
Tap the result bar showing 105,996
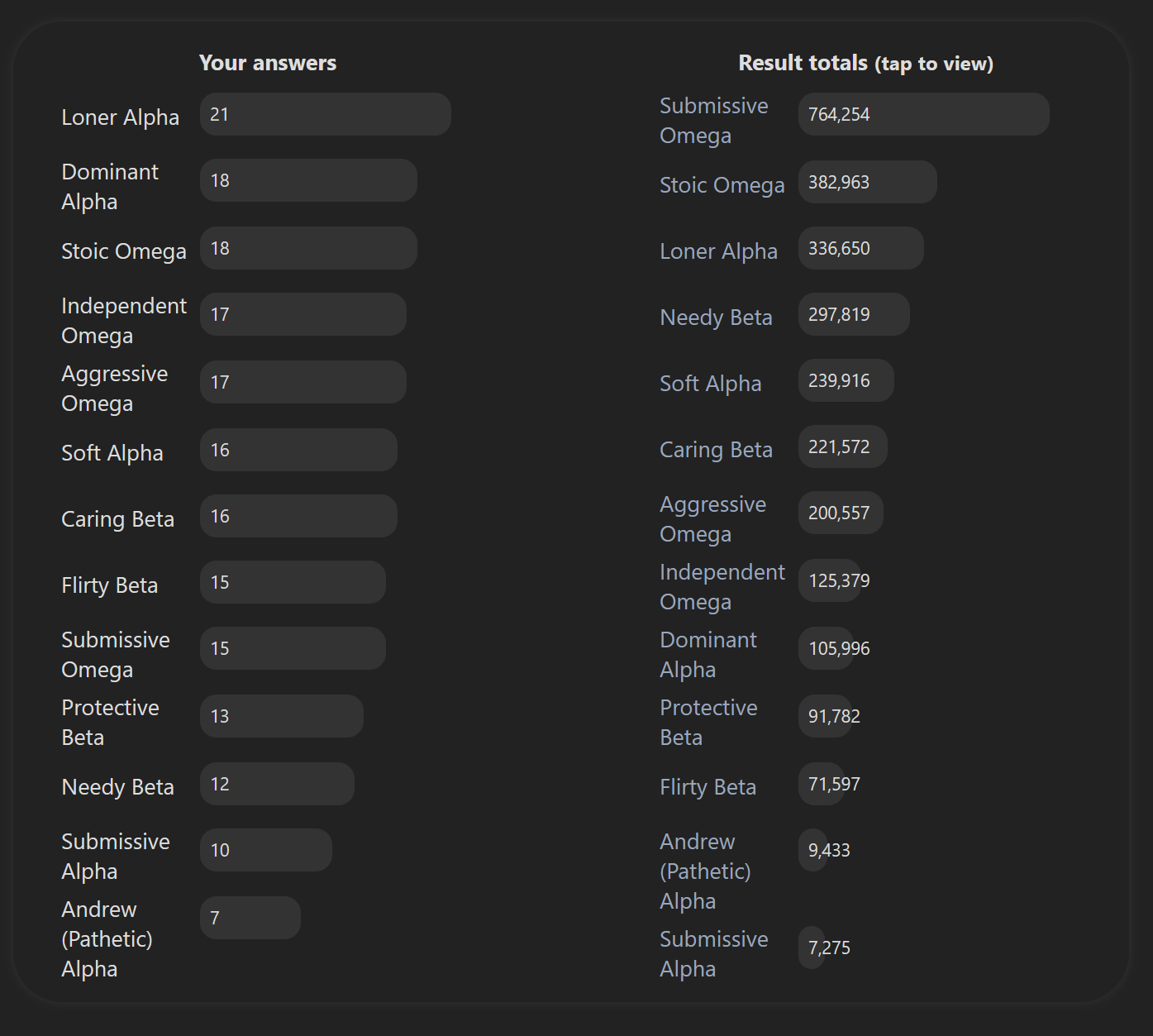click(x=827, y=648)
